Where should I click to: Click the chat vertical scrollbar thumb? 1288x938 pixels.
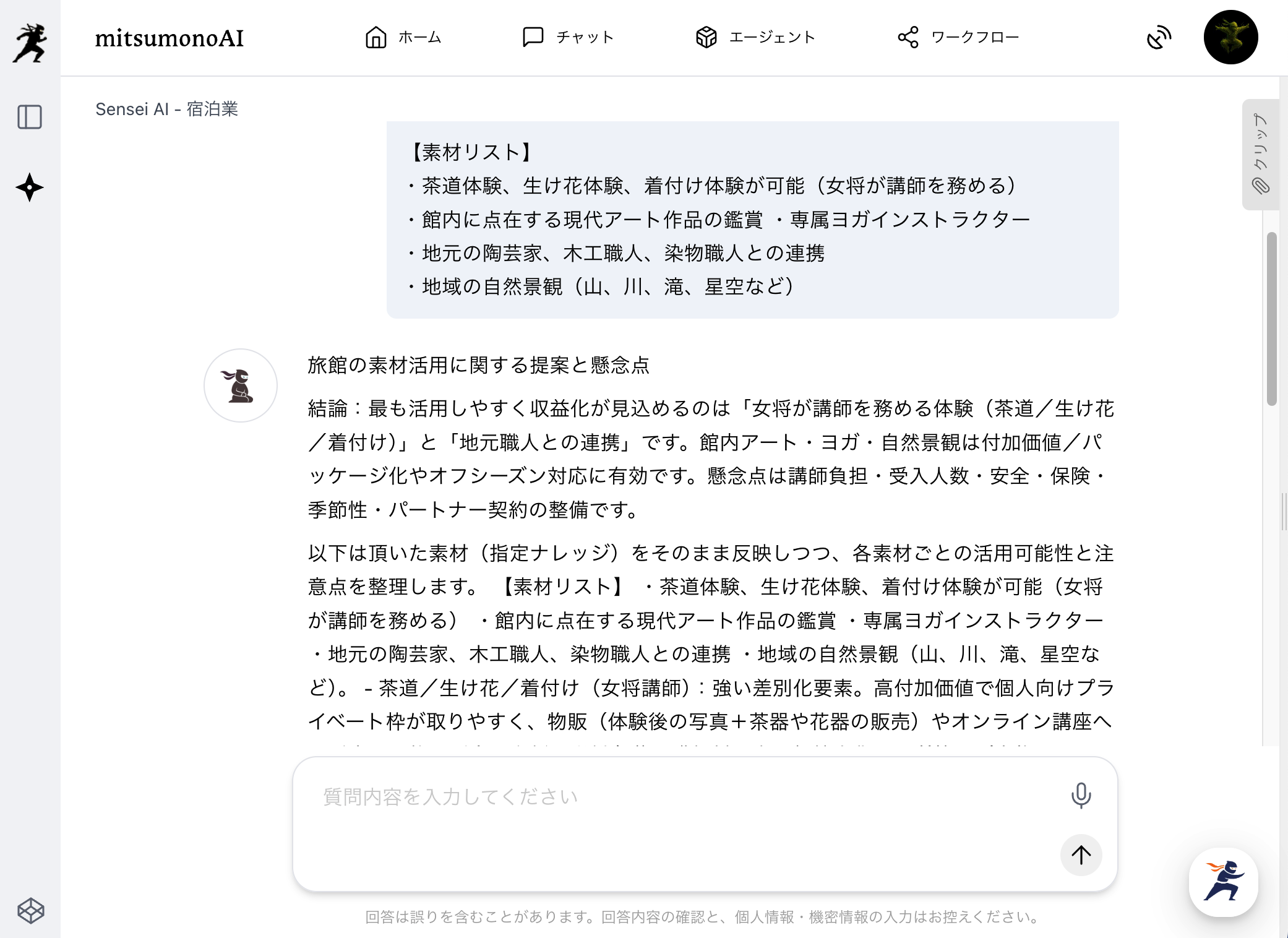point(1272,319)
